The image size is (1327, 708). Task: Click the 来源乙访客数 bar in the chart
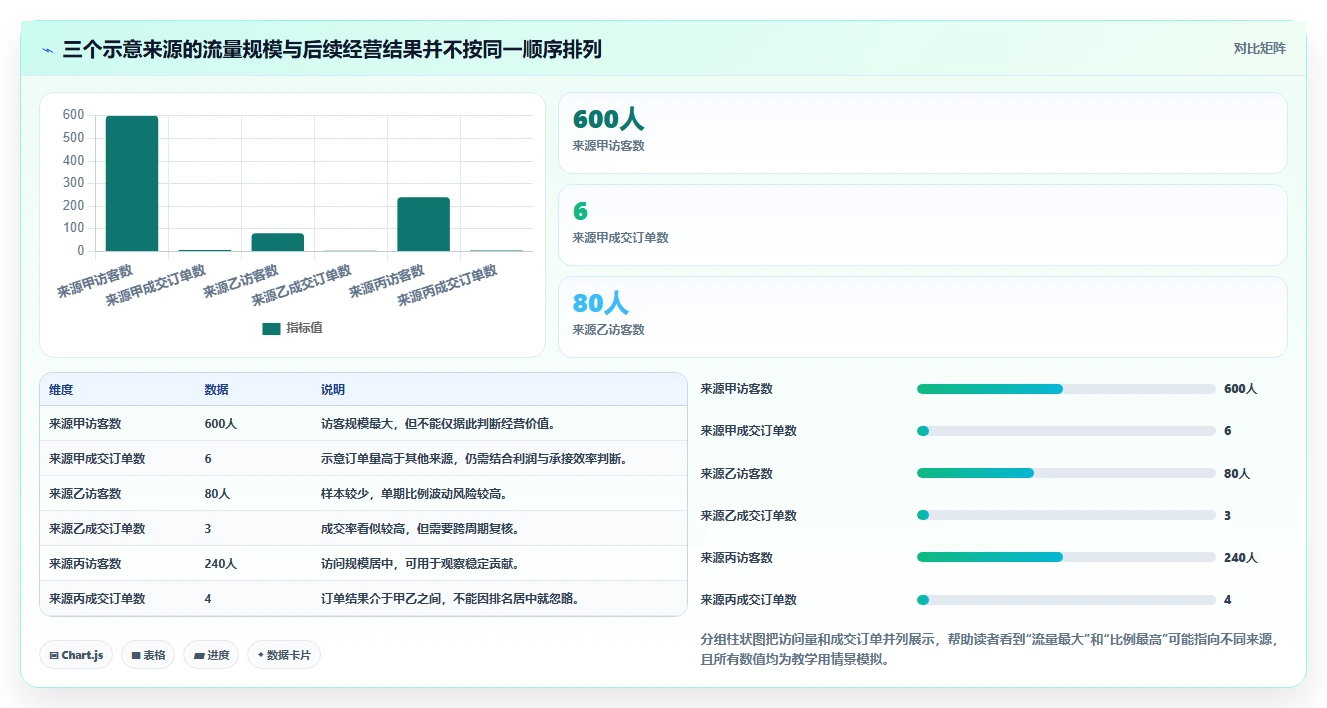tap(278, 243)
